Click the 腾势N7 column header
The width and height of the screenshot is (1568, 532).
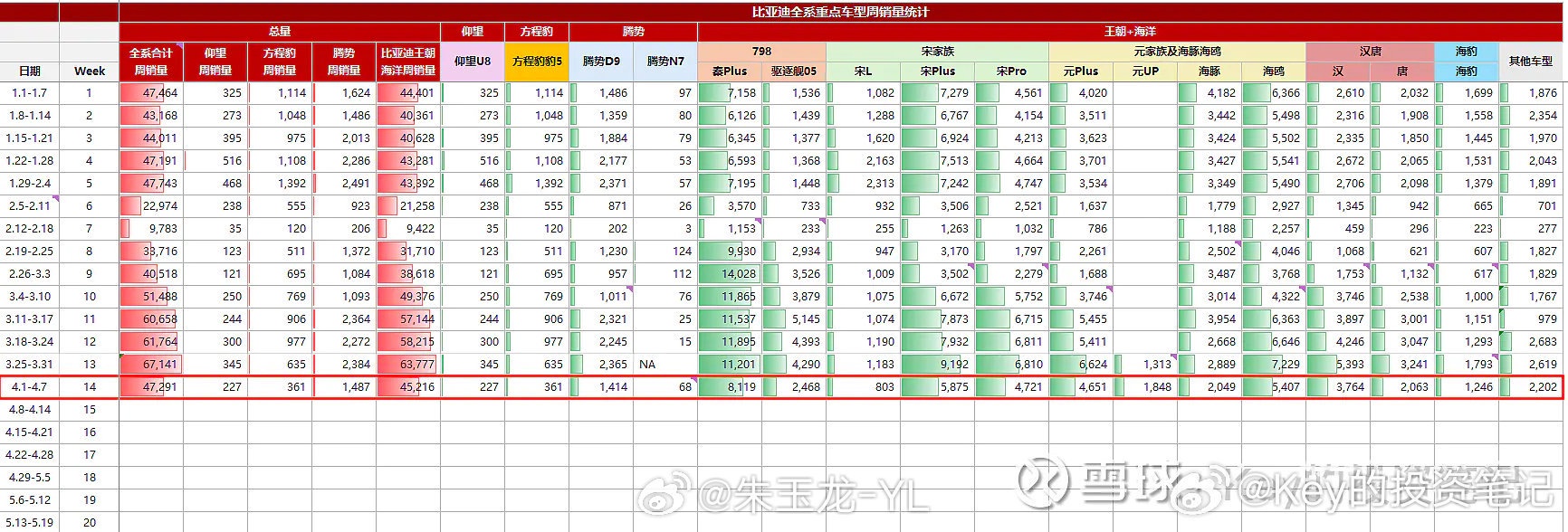[665, 62]
